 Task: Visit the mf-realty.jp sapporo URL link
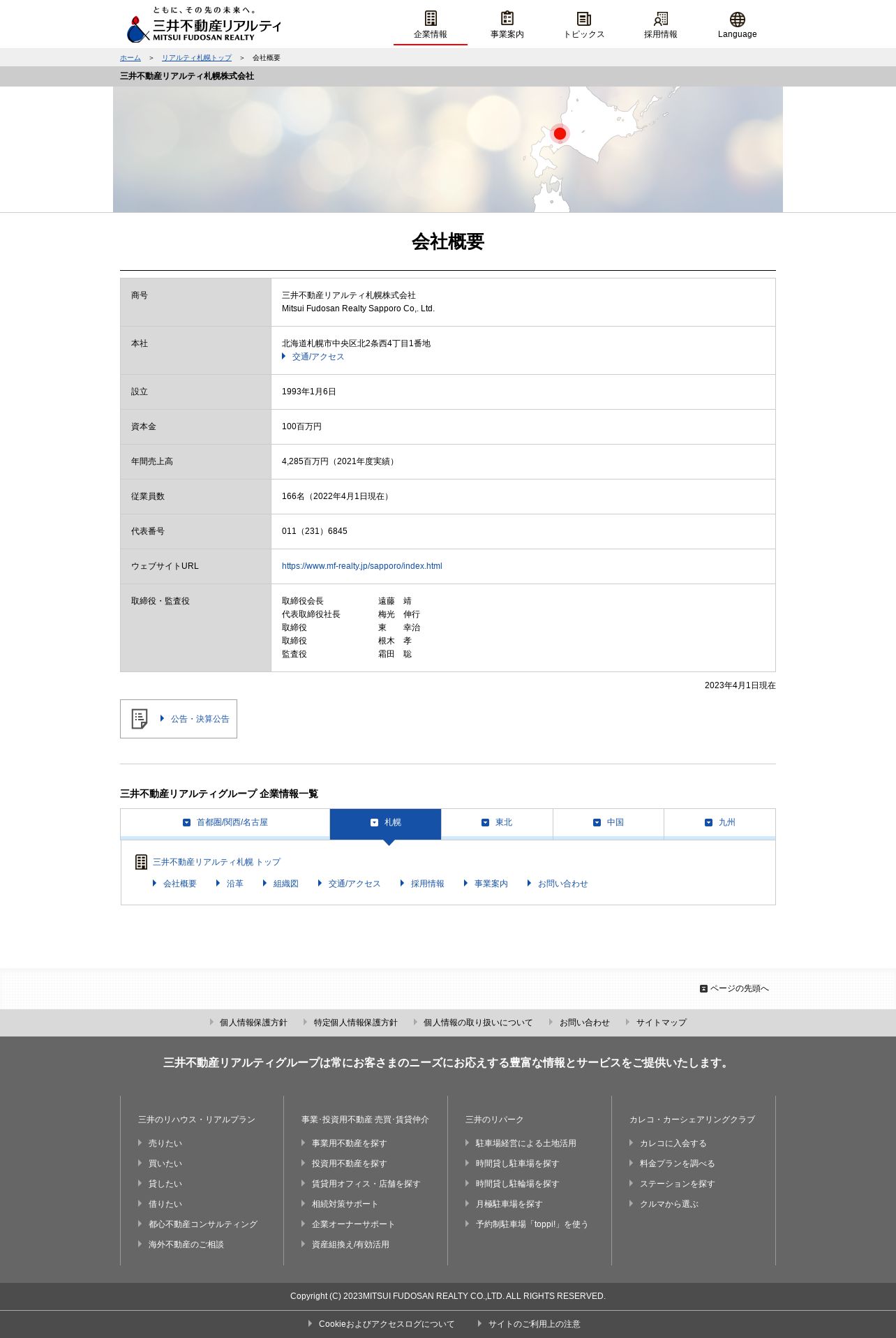pos(362,566)
